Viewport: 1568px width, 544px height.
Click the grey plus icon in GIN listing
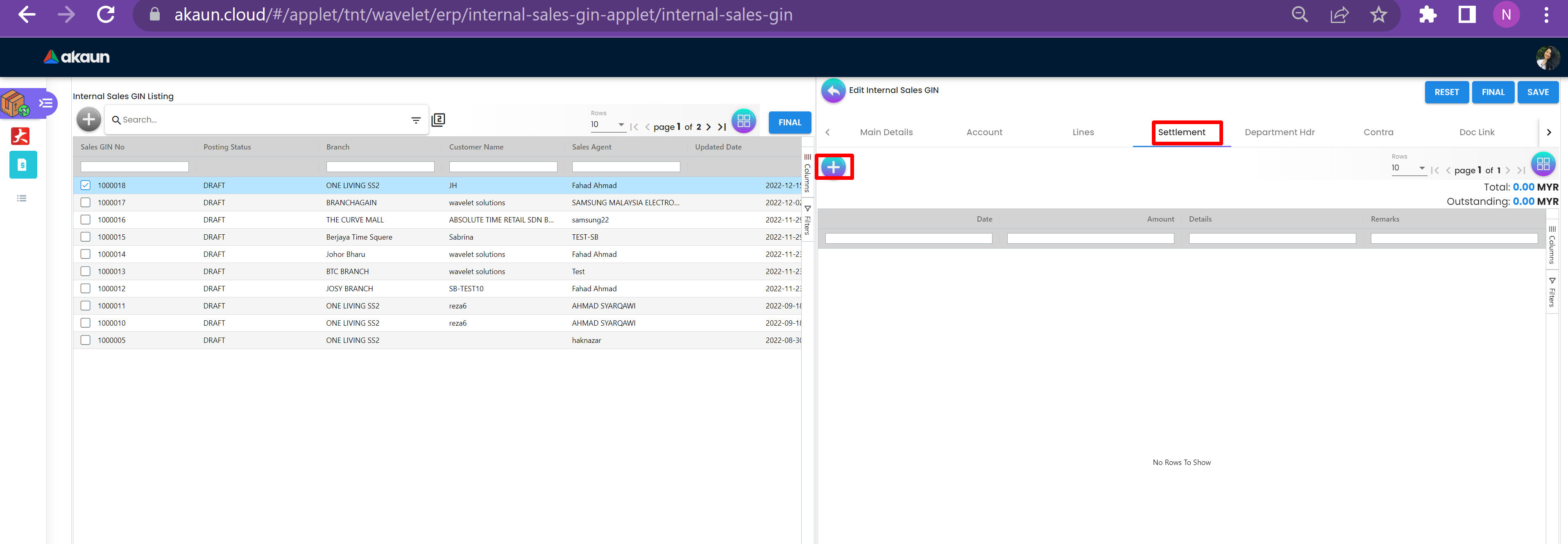click(89, 119)
